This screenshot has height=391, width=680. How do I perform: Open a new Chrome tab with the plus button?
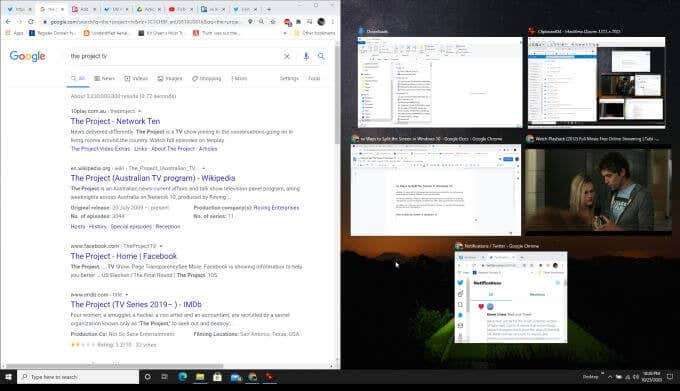[x=268, y=9]
